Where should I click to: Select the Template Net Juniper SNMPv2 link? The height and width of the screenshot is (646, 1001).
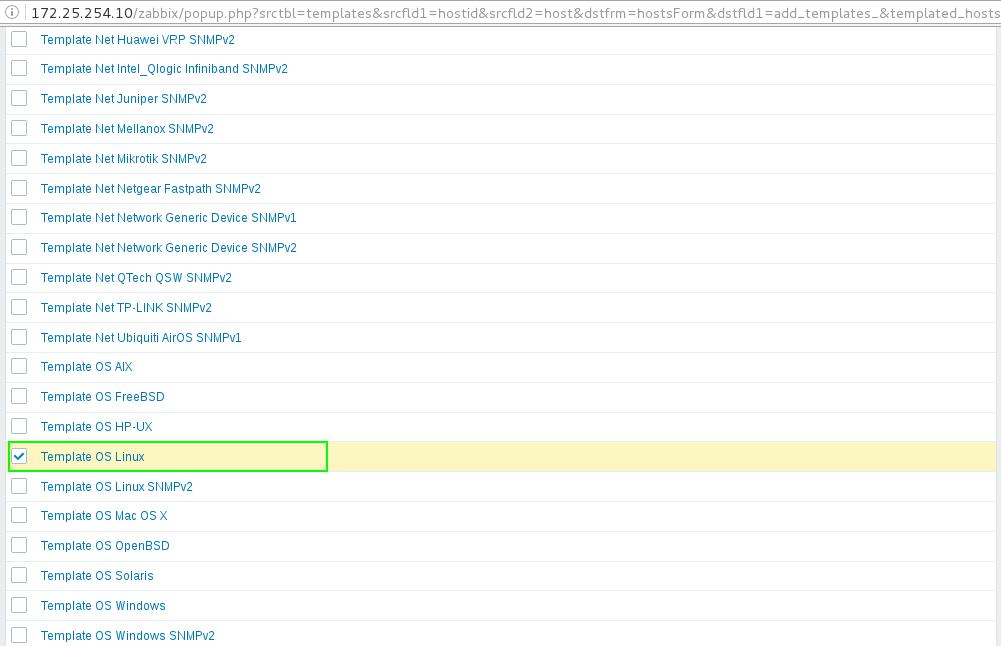(123, 99)
